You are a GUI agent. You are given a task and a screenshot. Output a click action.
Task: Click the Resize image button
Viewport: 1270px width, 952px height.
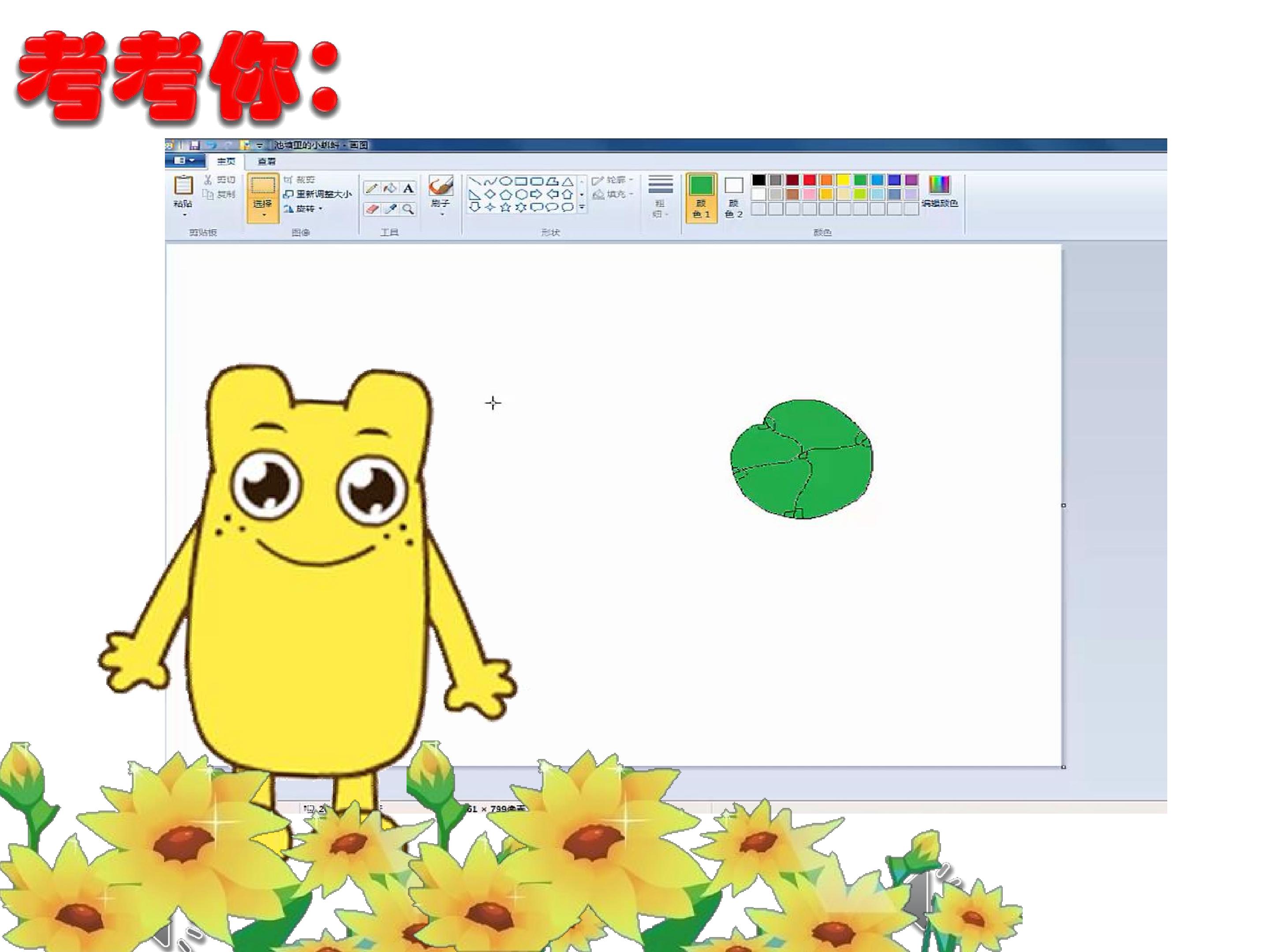tap(317, 194)
